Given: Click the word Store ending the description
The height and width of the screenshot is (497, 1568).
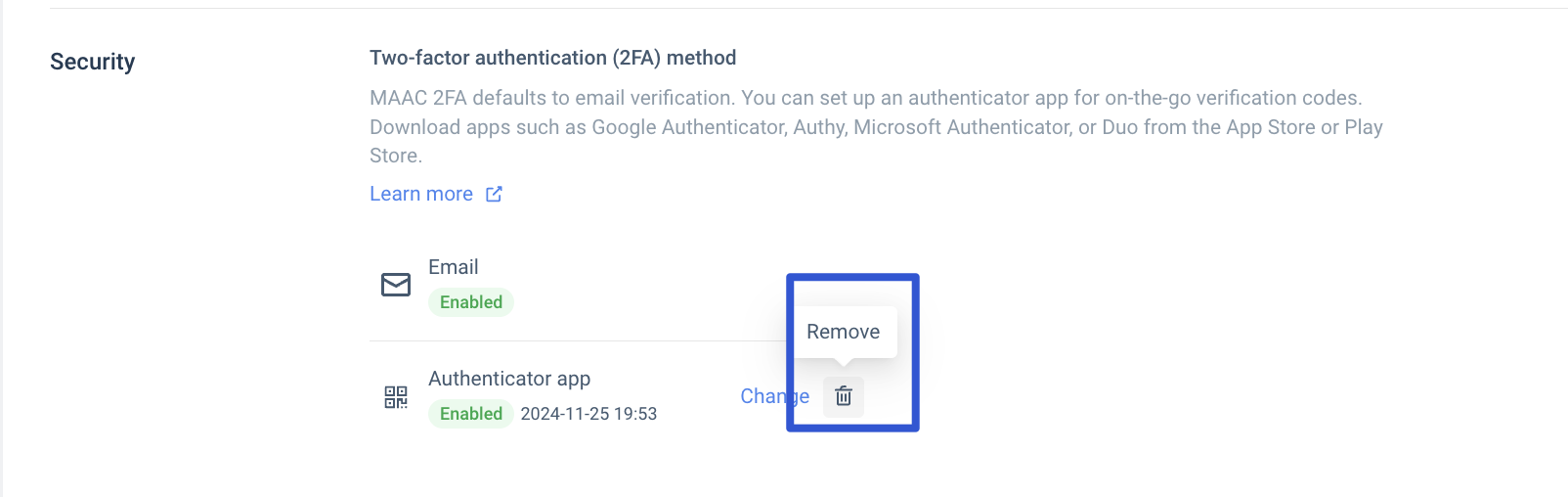Looking at the screenshot, I should [x=394, y=156].
